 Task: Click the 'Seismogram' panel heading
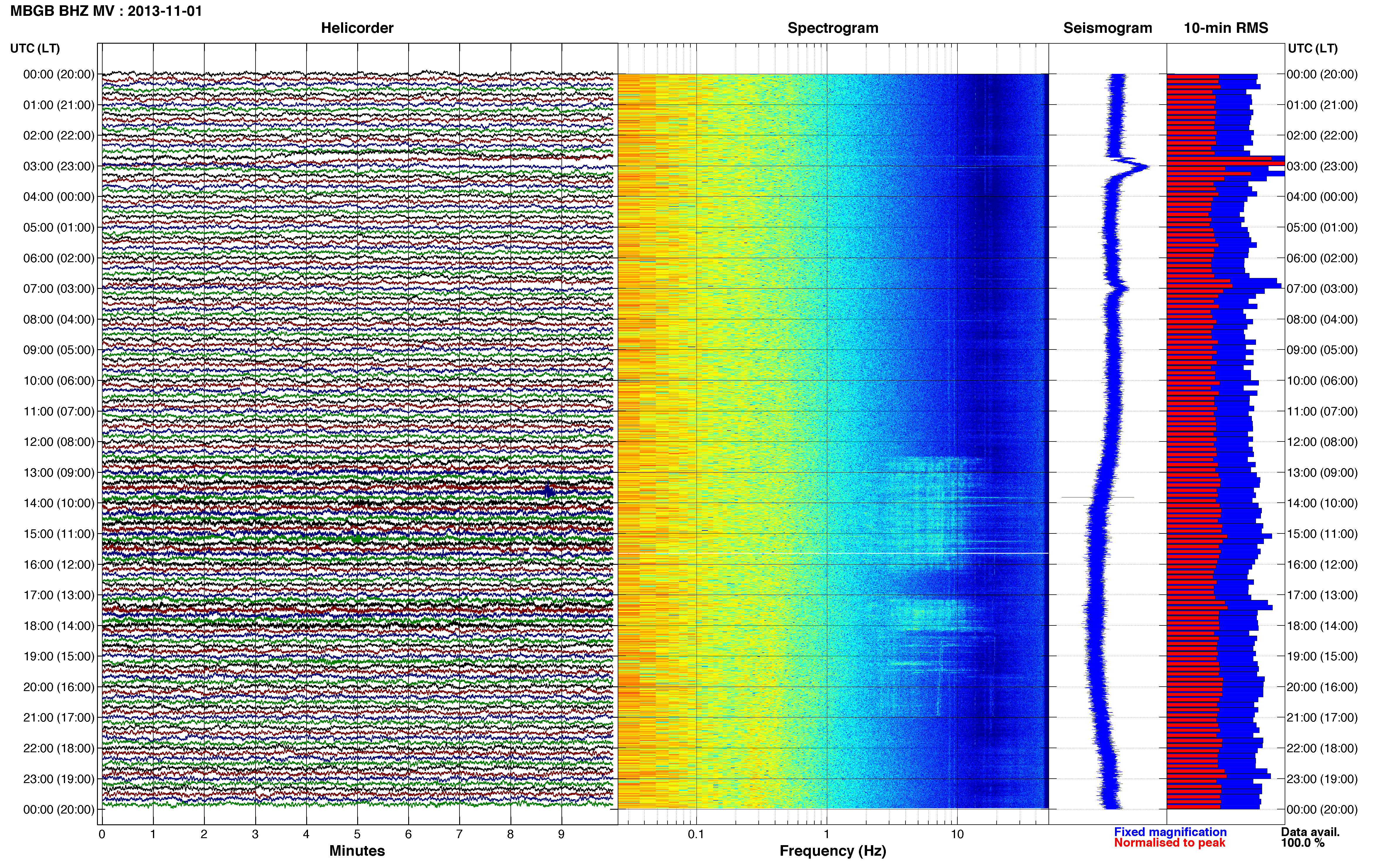[1108, 28]
